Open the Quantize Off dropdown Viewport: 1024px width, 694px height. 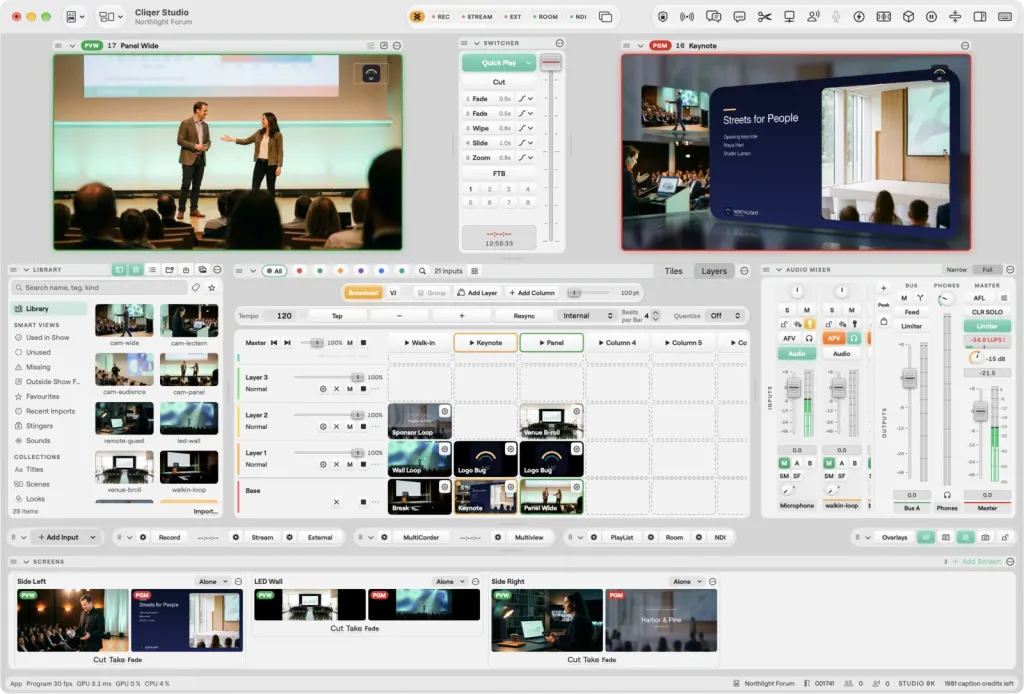[x=725, y=316]
